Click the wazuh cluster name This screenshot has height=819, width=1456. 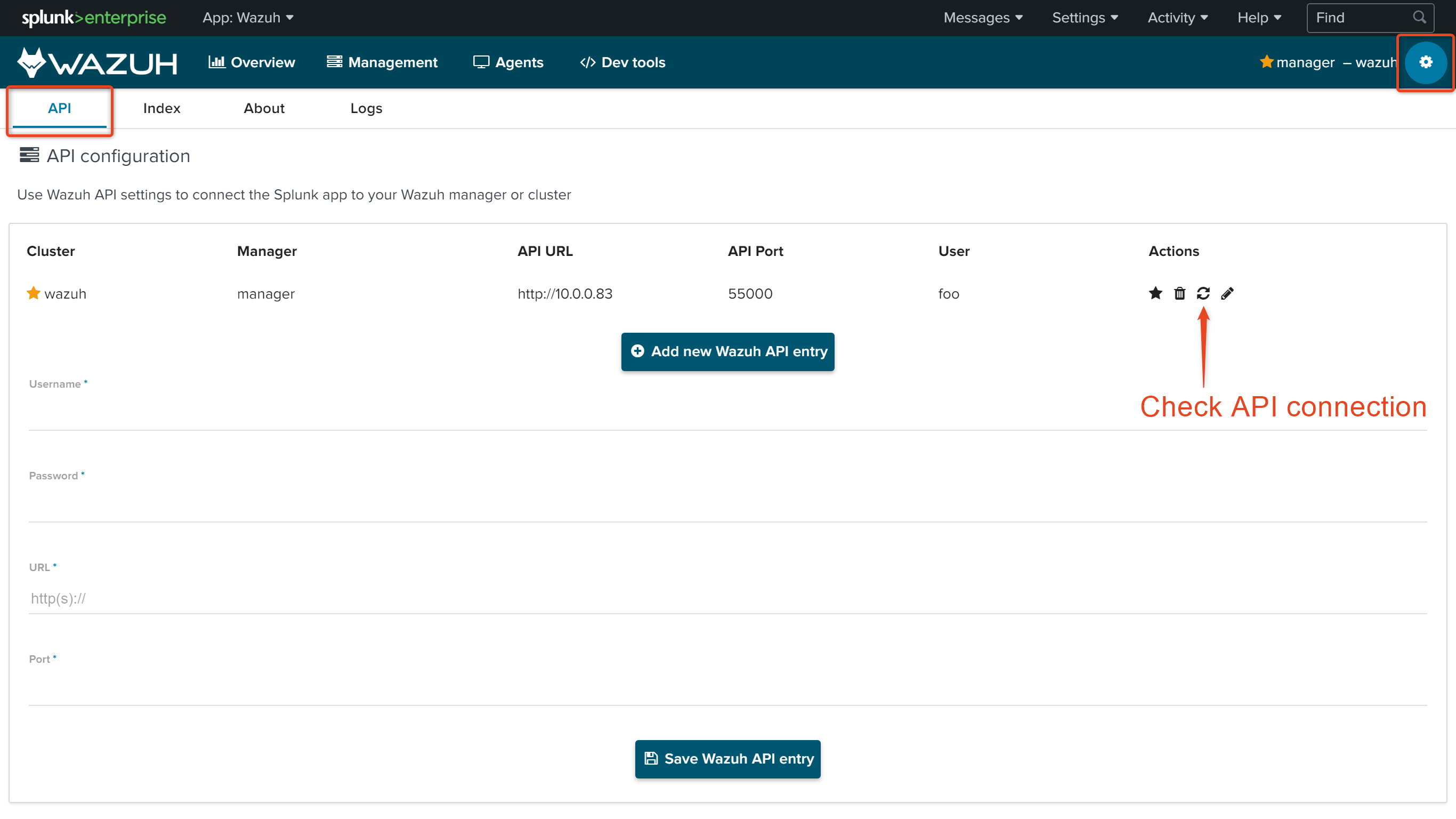[x=66, y=294]
